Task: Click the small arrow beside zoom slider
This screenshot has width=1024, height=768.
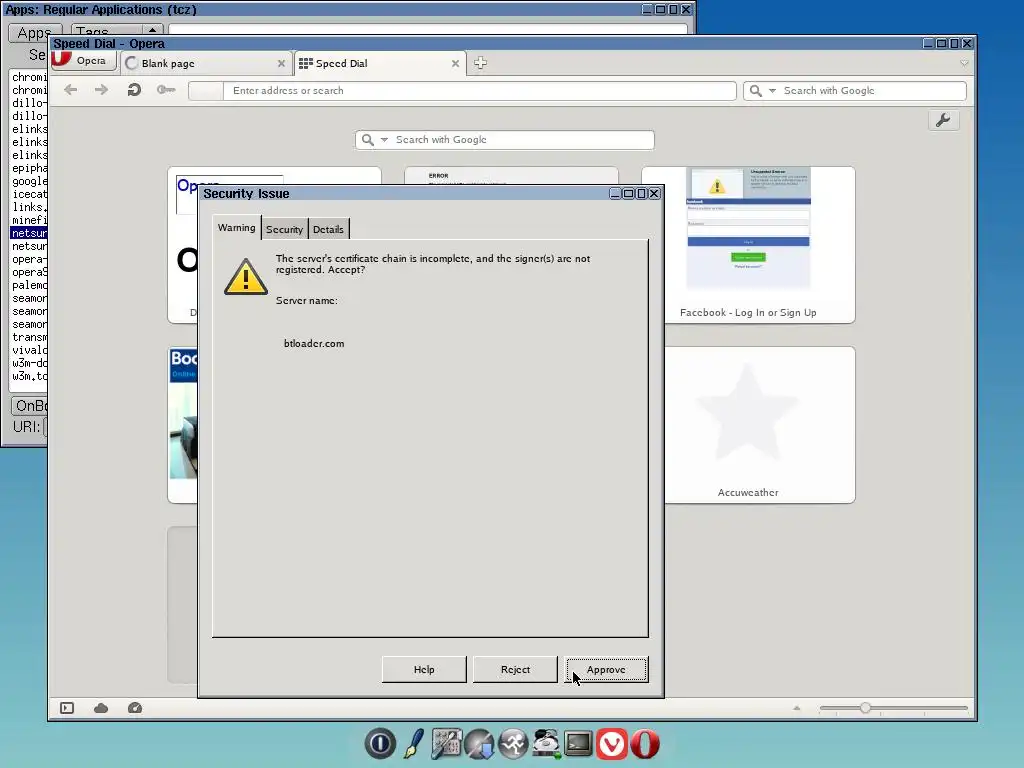Action: [797, 708]
